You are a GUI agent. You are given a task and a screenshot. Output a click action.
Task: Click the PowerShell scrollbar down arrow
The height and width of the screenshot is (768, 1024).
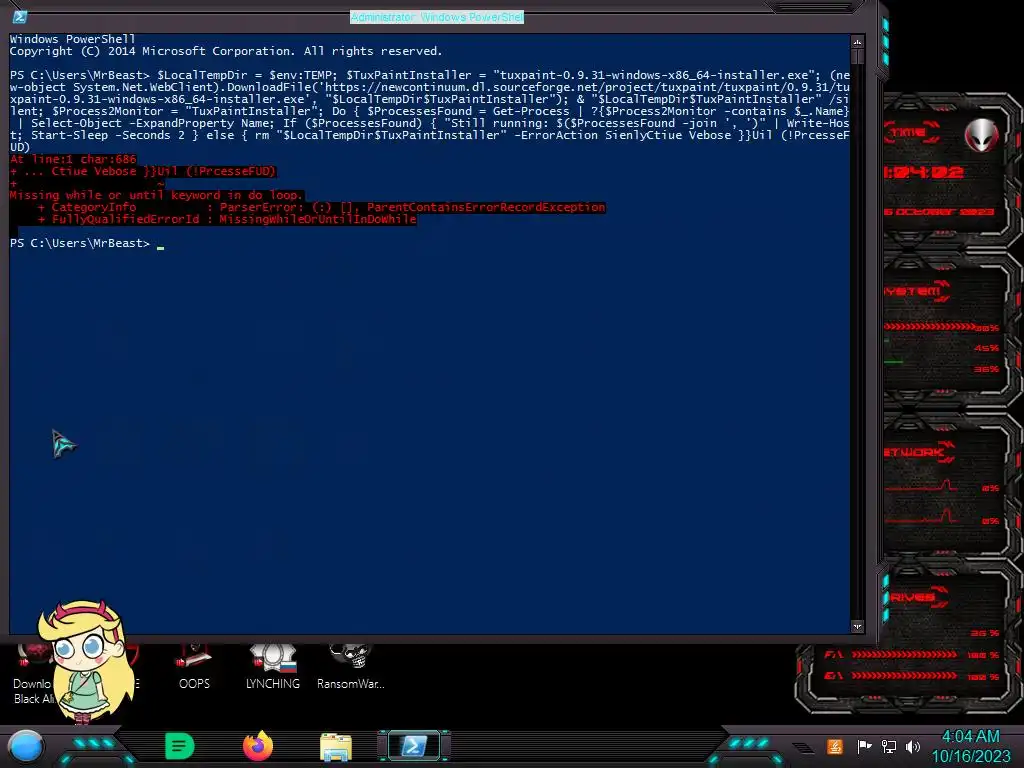point(857,626)
